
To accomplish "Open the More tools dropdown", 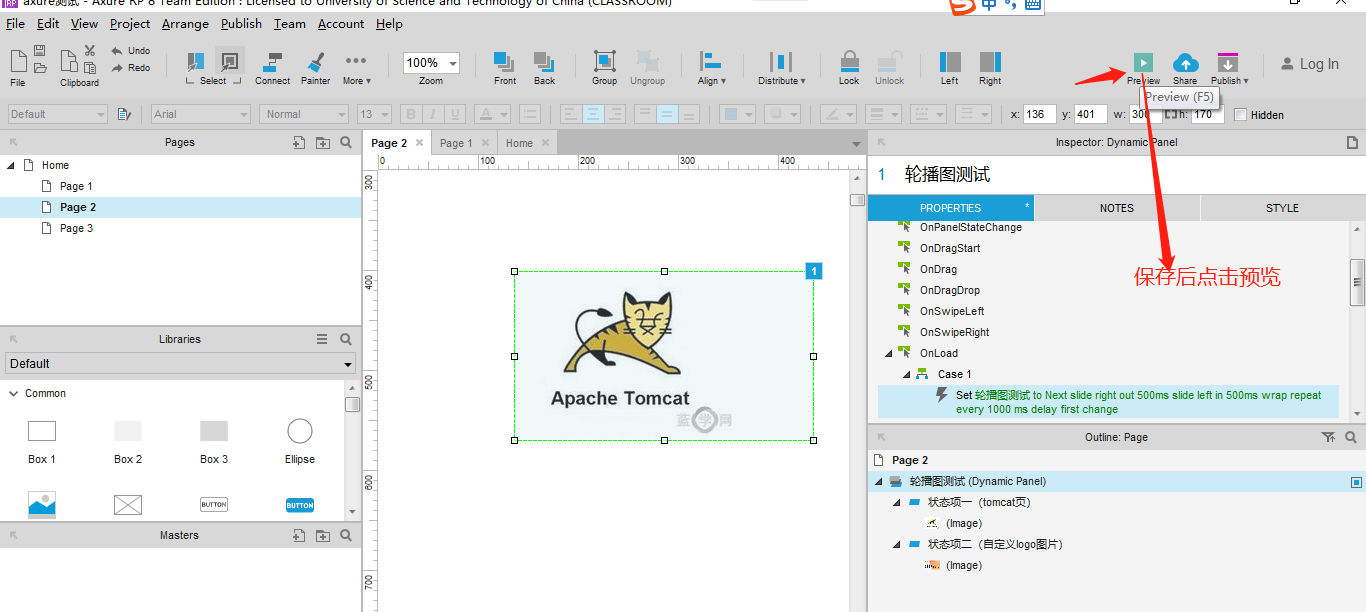I will pyautogui.click(x=356, y=68).
